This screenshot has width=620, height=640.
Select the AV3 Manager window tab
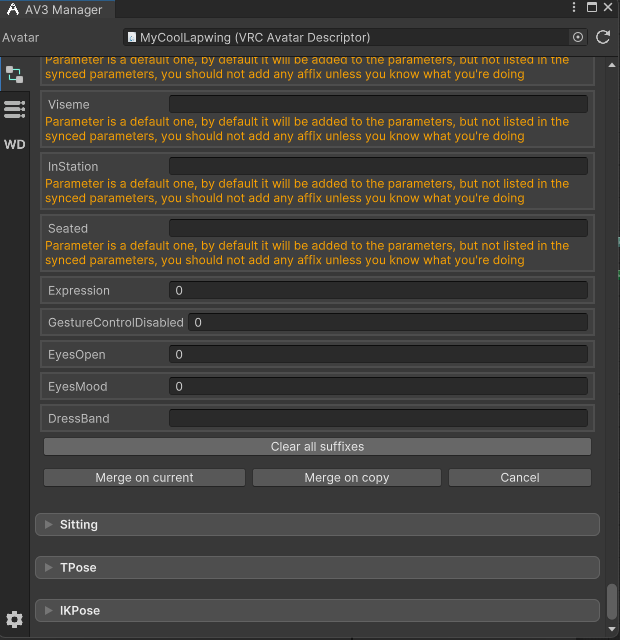57,10
